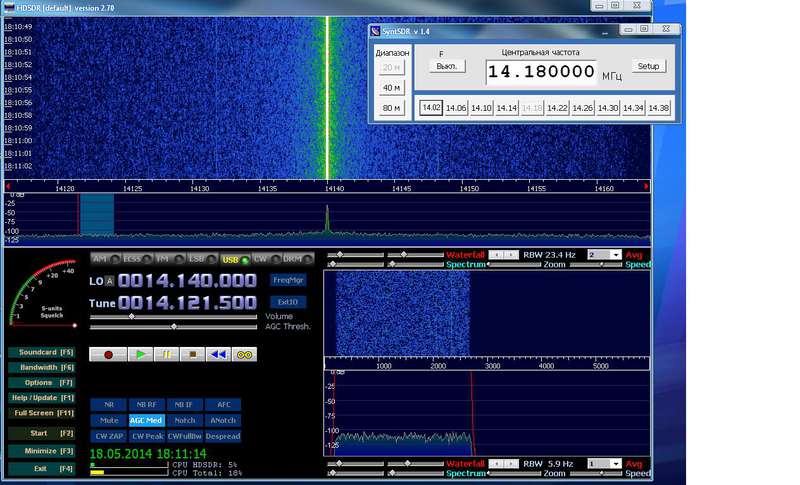
Task: Select the 80 м band in SyntSDR
Action: (391, 108)
